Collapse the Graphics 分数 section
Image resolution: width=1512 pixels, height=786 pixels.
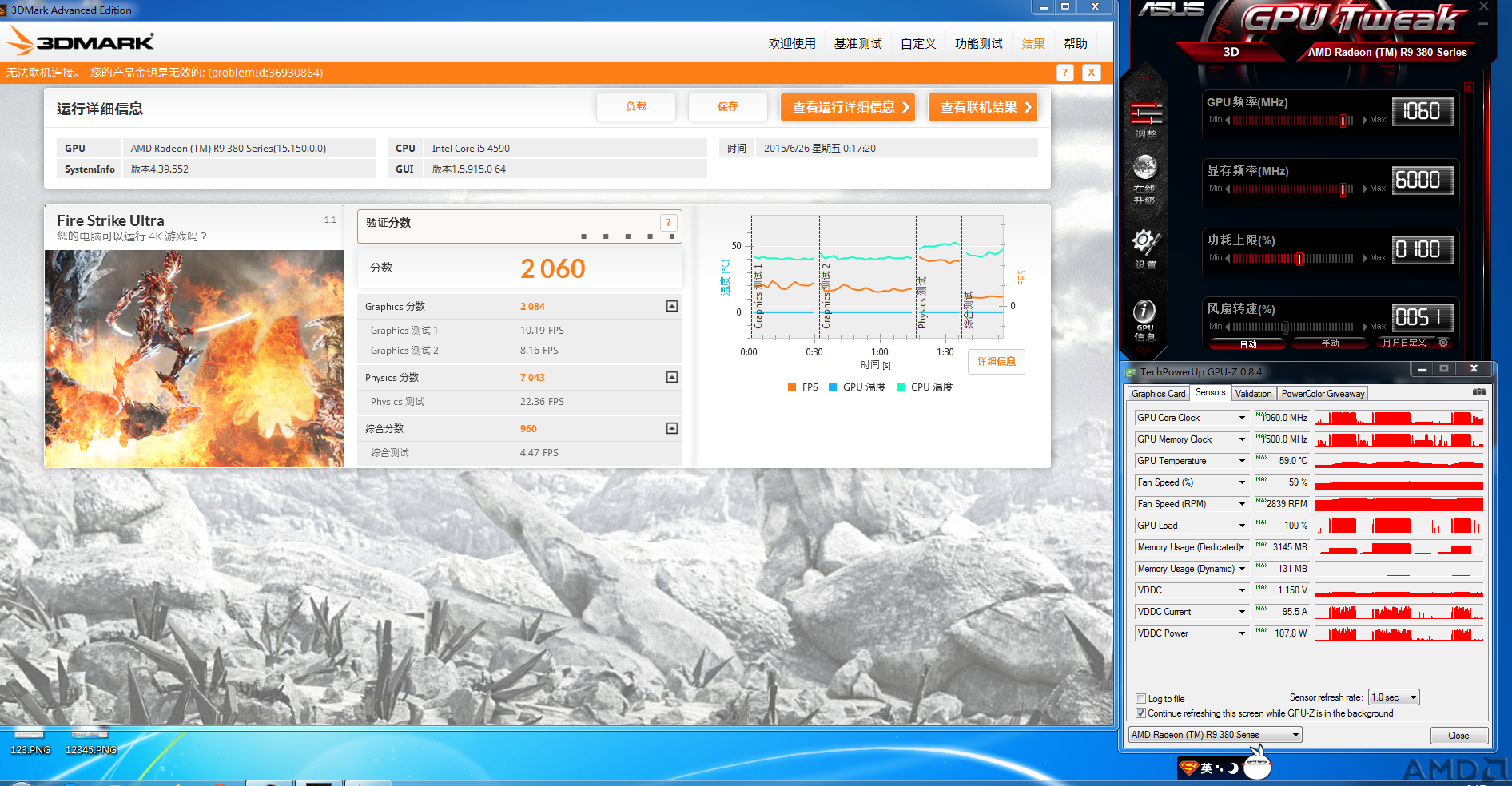pos(672,306)
